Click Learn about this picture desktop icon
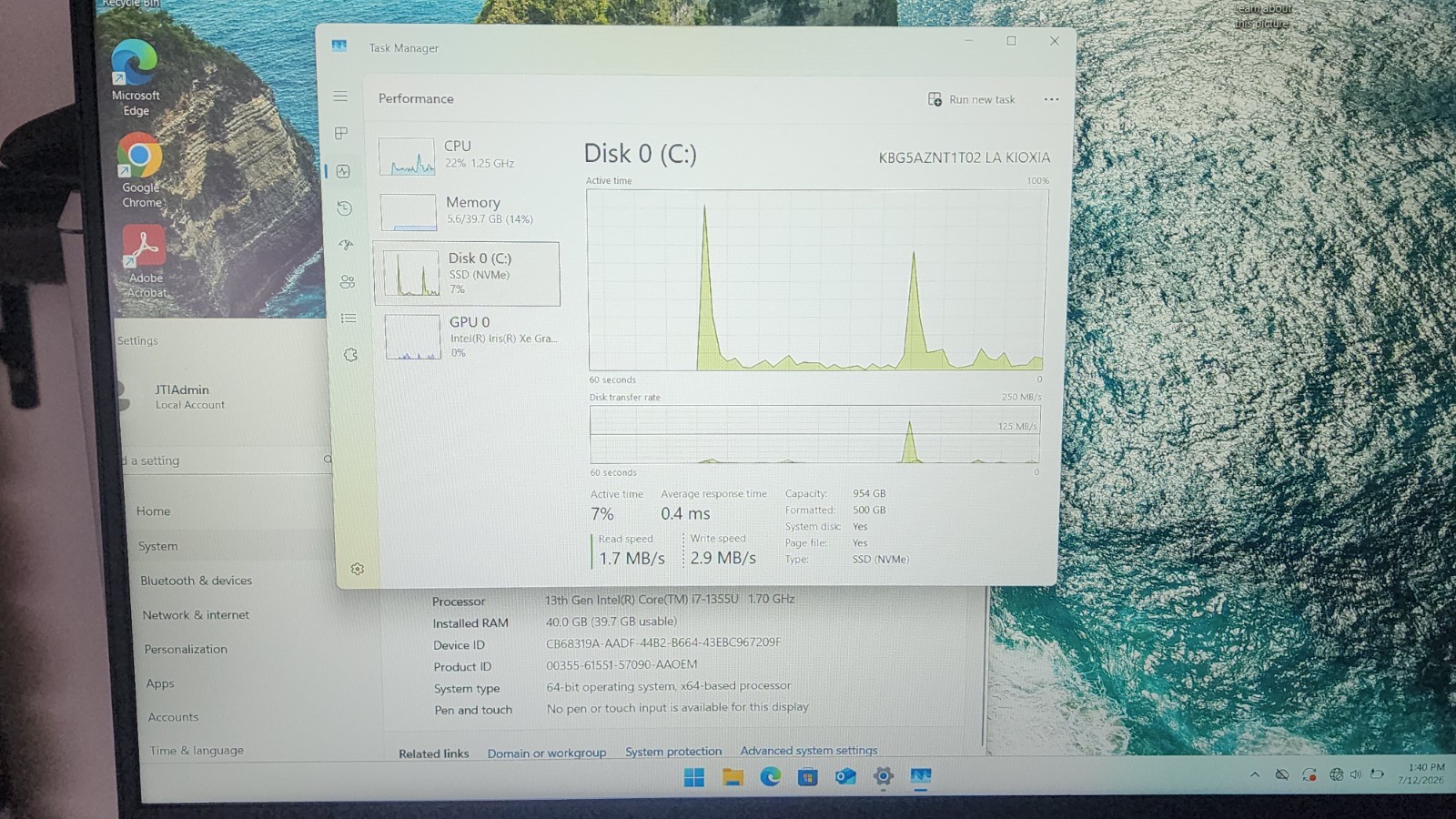1456x819 pixels. point(1263,15)
